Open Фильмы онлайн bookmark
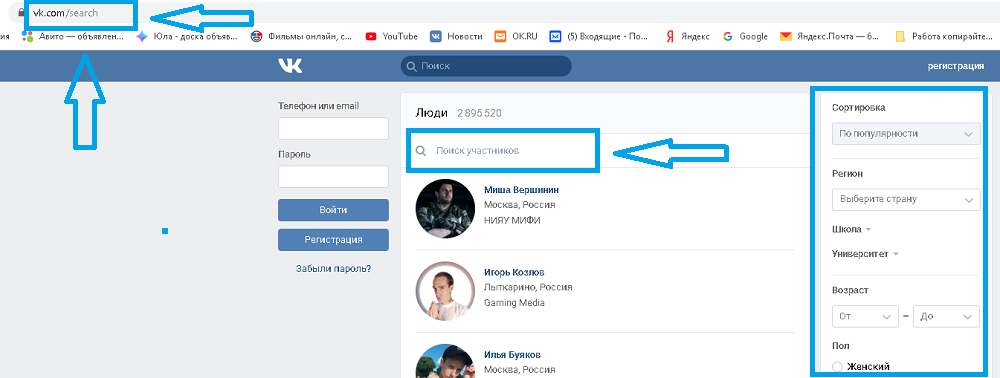The width and height of the screenshot is (1000, 378). tap(301, 36)
